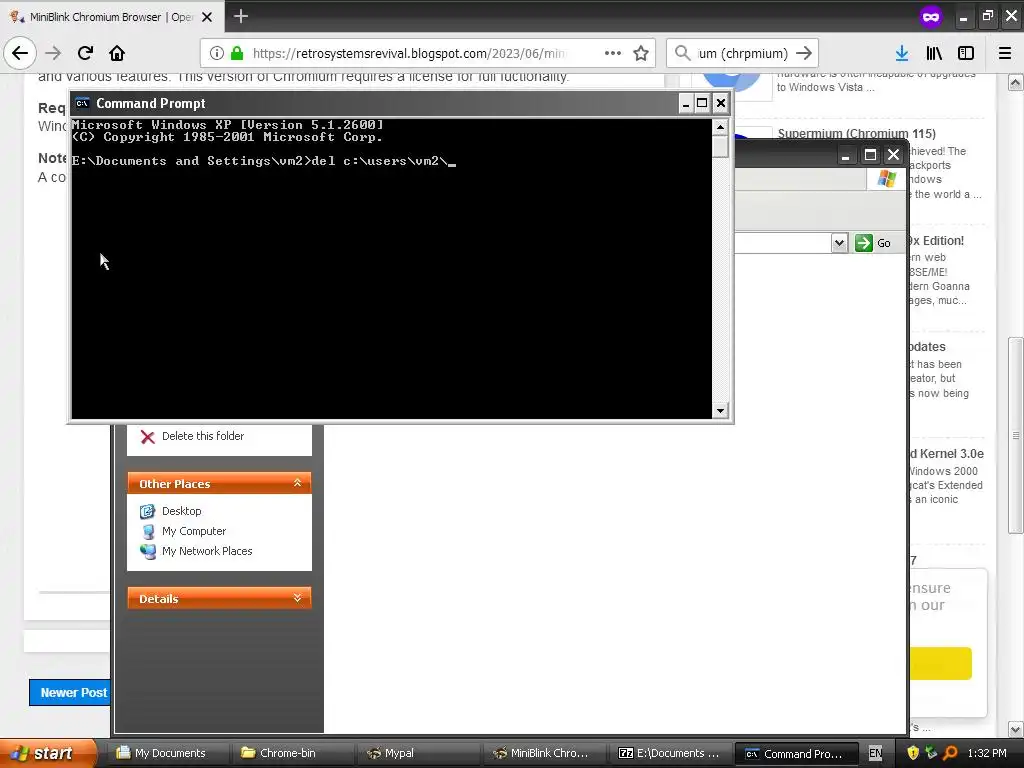Open page actions three-dots menu

pyautogui.click(x=613, y=53)
